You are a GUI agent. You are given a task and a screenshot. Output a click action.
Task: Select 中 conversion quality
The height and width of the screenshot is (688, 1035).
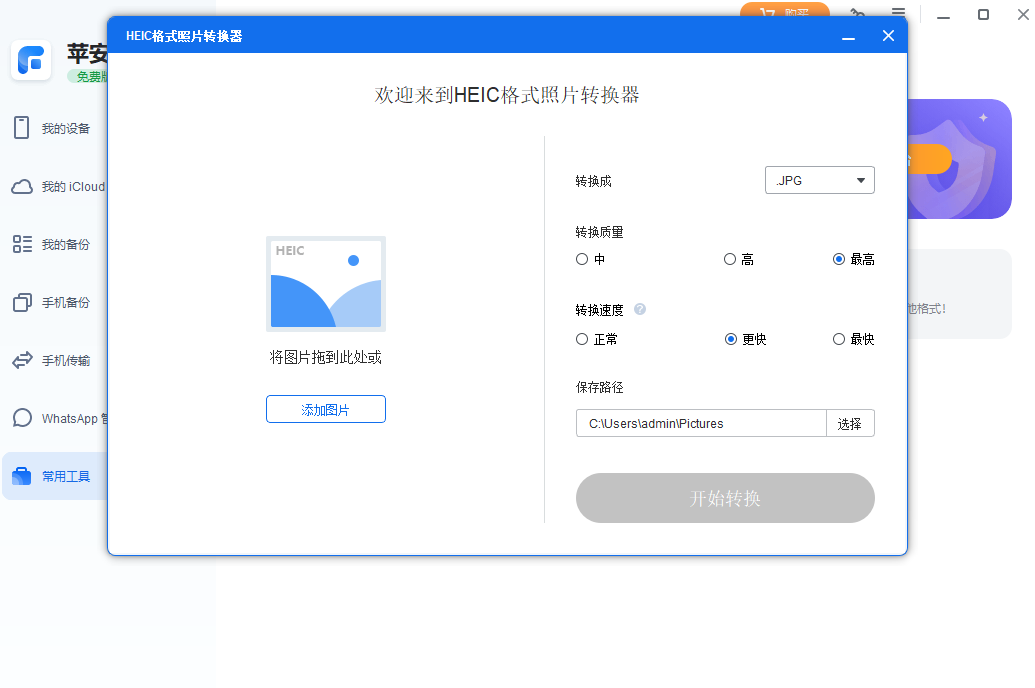pyautogui.click(x=581, y=258)
